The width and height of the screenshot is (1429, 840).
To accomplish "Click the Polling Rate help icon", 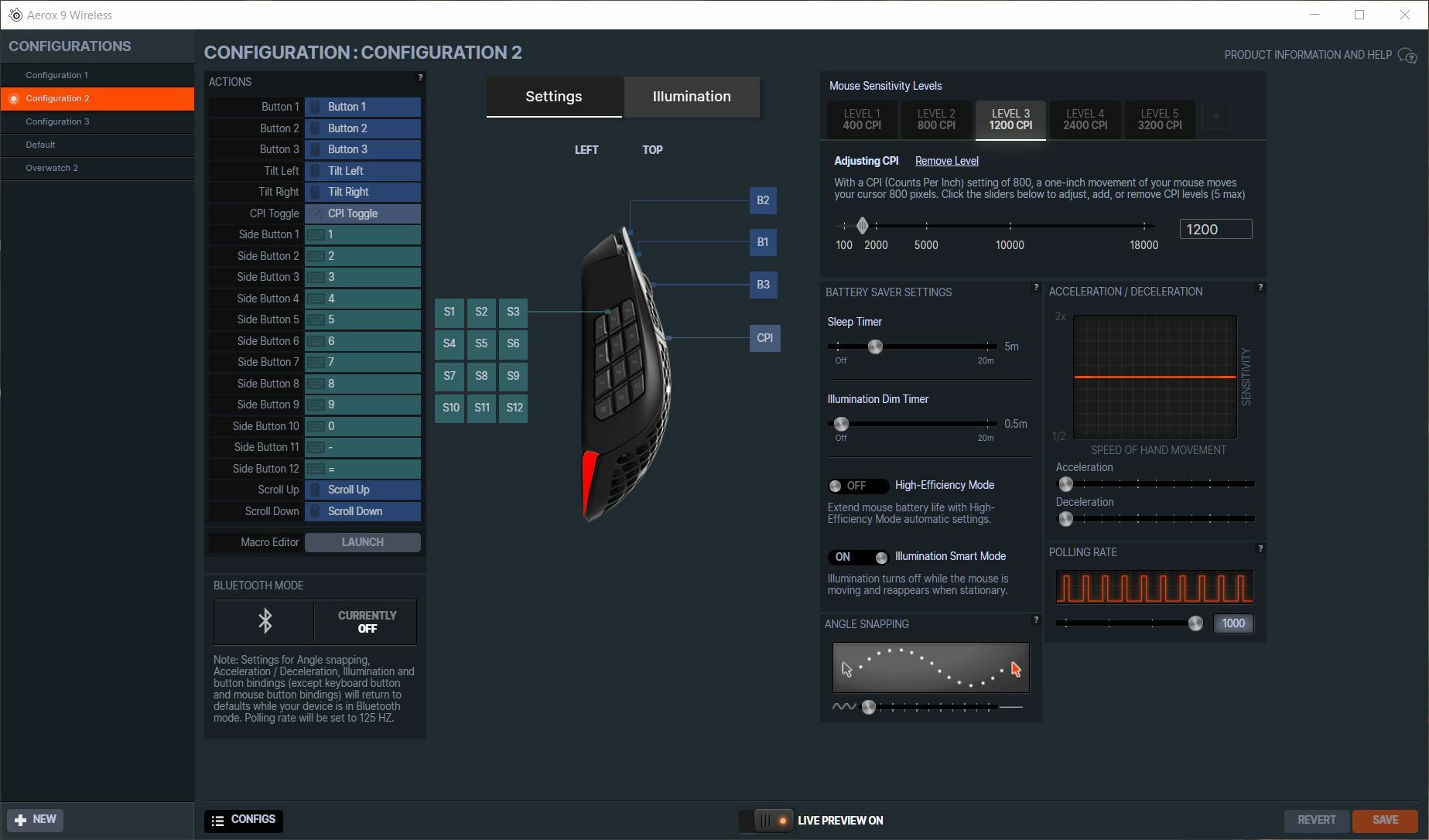I will [1260, 548].
